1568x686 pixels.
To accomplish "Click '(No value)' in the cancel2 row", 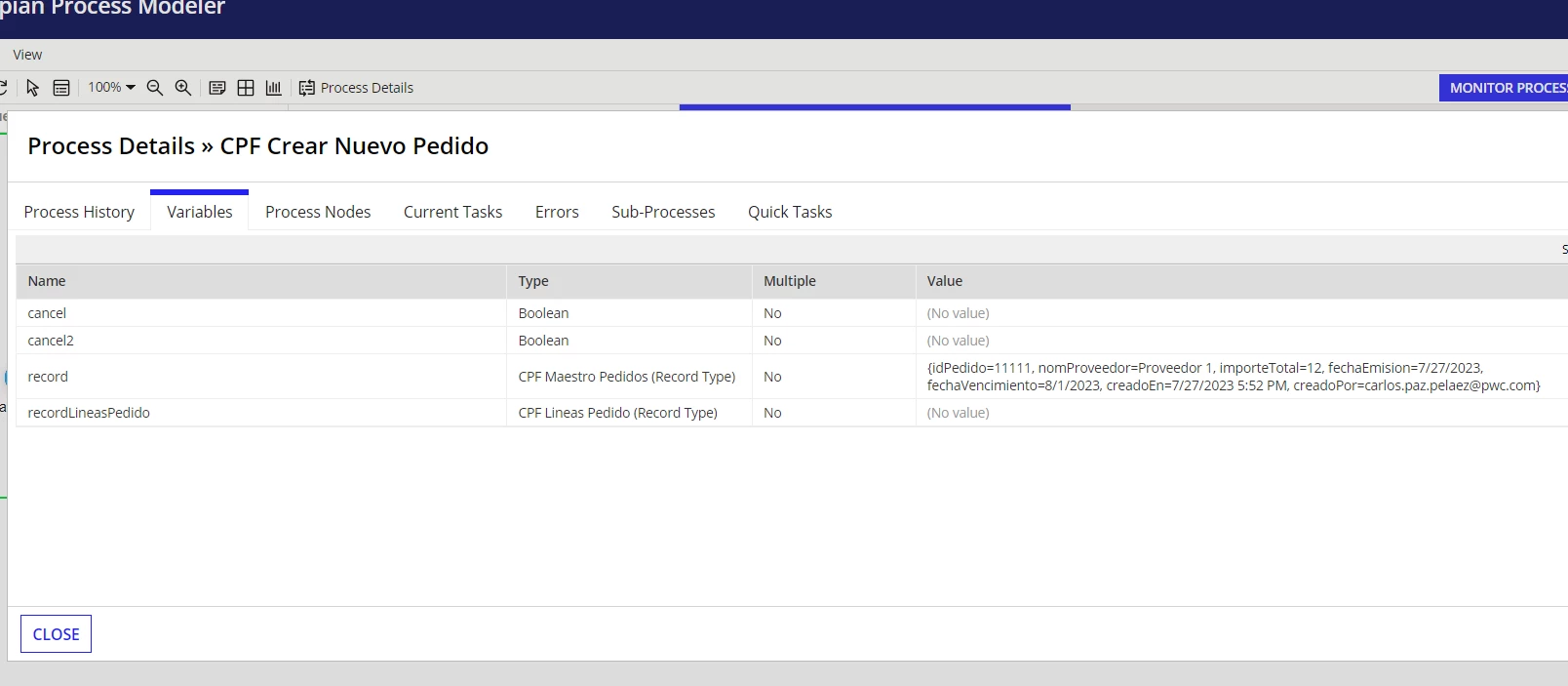I will click(x=958, y=341).
